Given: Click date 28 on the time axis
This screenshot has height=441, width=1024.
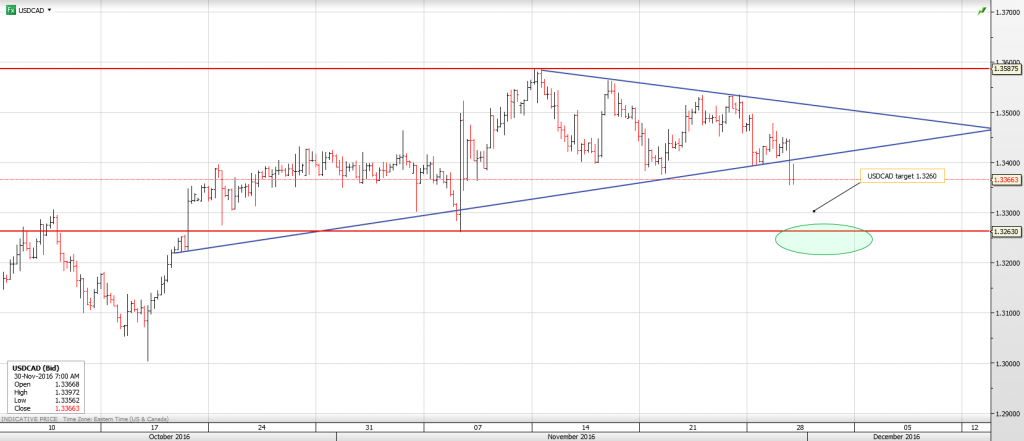Looking at the screenshot, I should (x=801, y=427).
